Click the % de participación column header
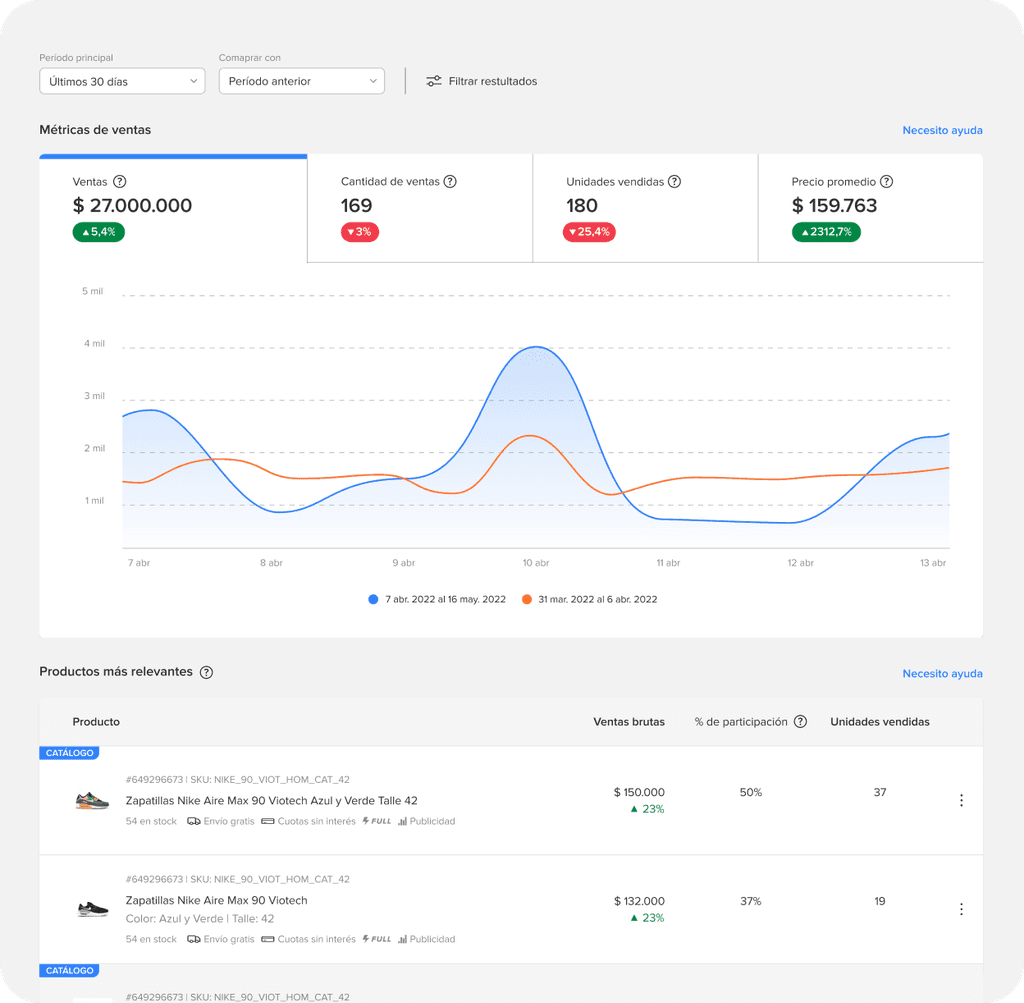 pyautogui.click(x=741, y=722)
